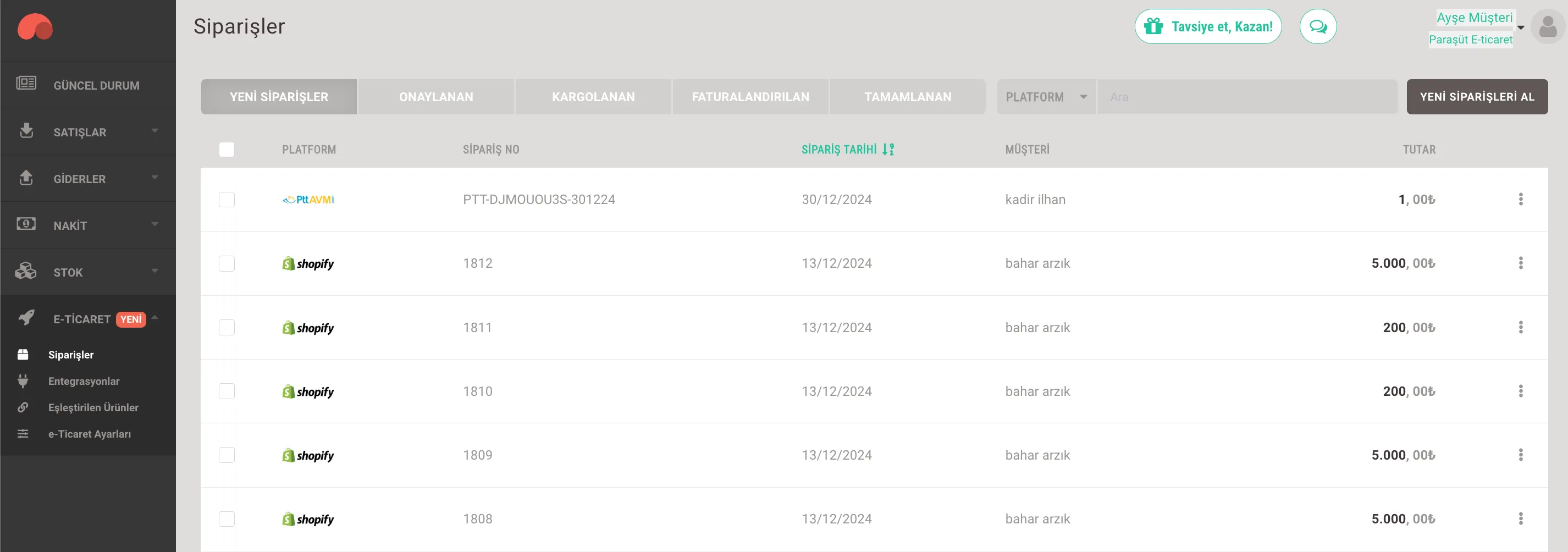Click sort icon next to Sipariş Tarihi
This screenshot has height=552, width=1568.
tap(888, 150)
